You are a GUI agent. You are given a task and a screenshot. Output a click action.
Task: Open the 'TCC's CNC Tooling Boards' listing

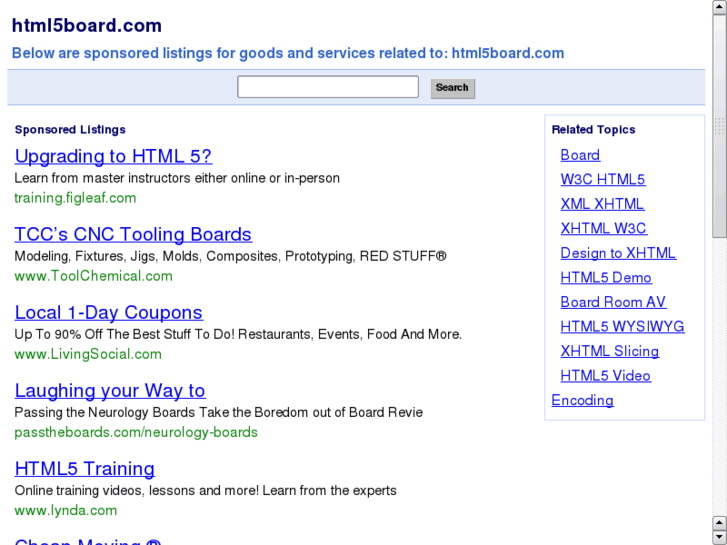133,234
